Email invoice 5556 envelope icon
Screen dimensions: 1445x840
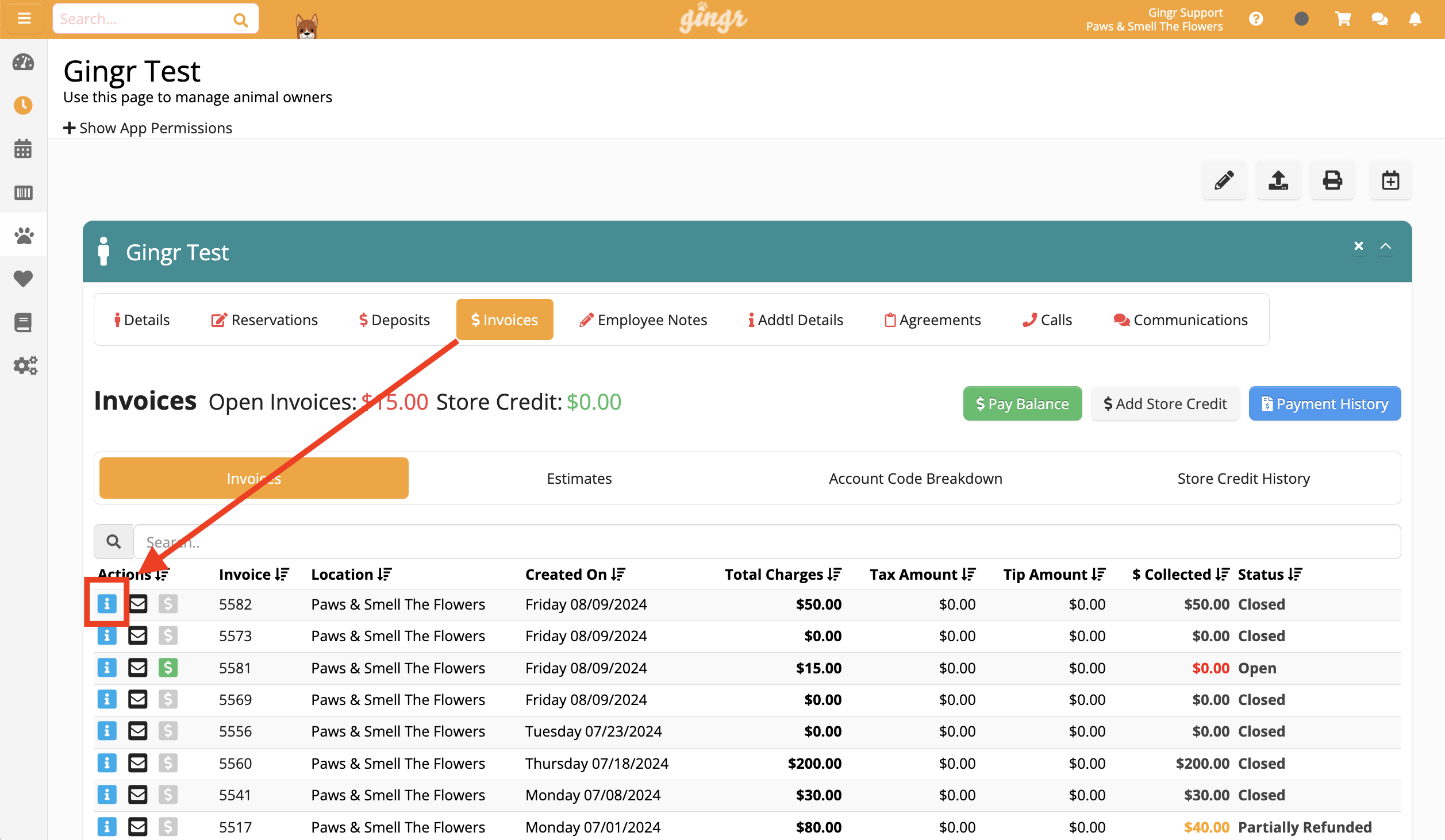(x=138, y=731)
